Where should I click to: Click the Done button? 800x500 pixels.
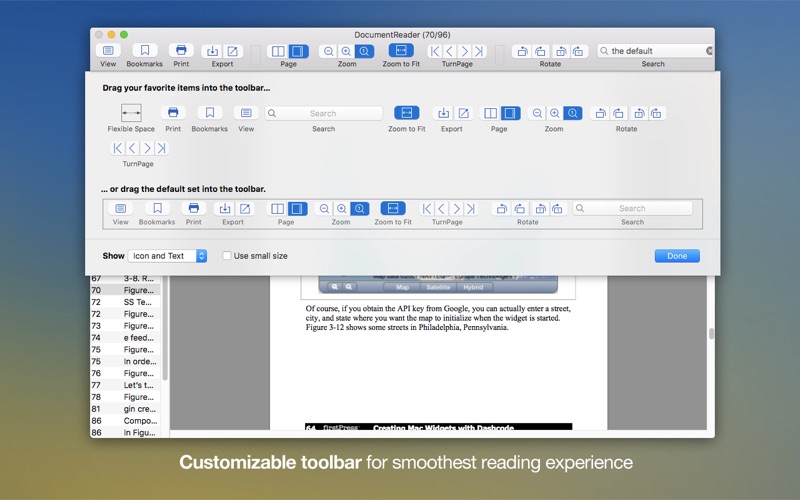[x=677, y=256]
